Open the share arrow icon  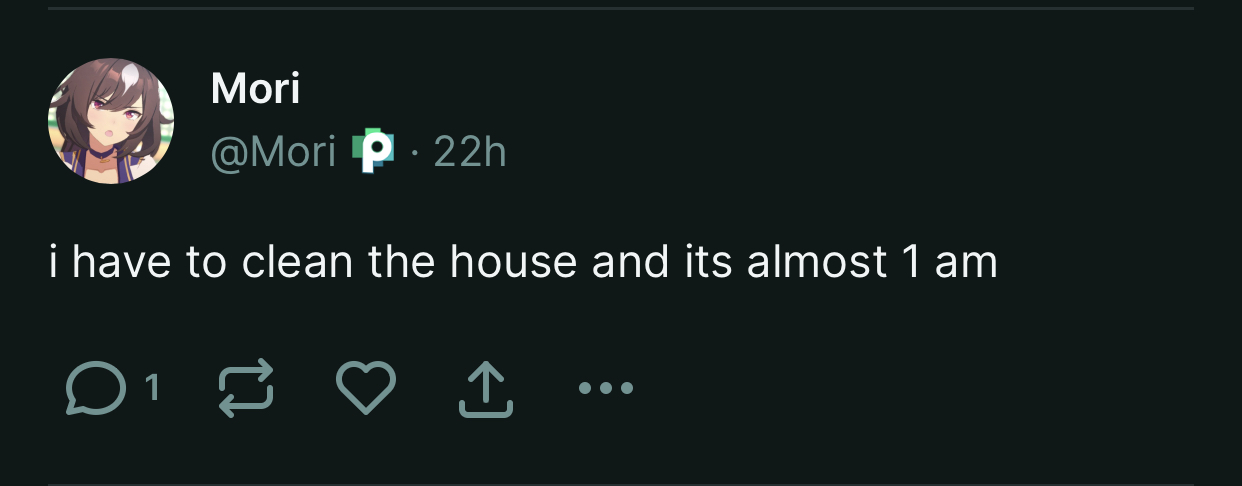coord(486,388)
